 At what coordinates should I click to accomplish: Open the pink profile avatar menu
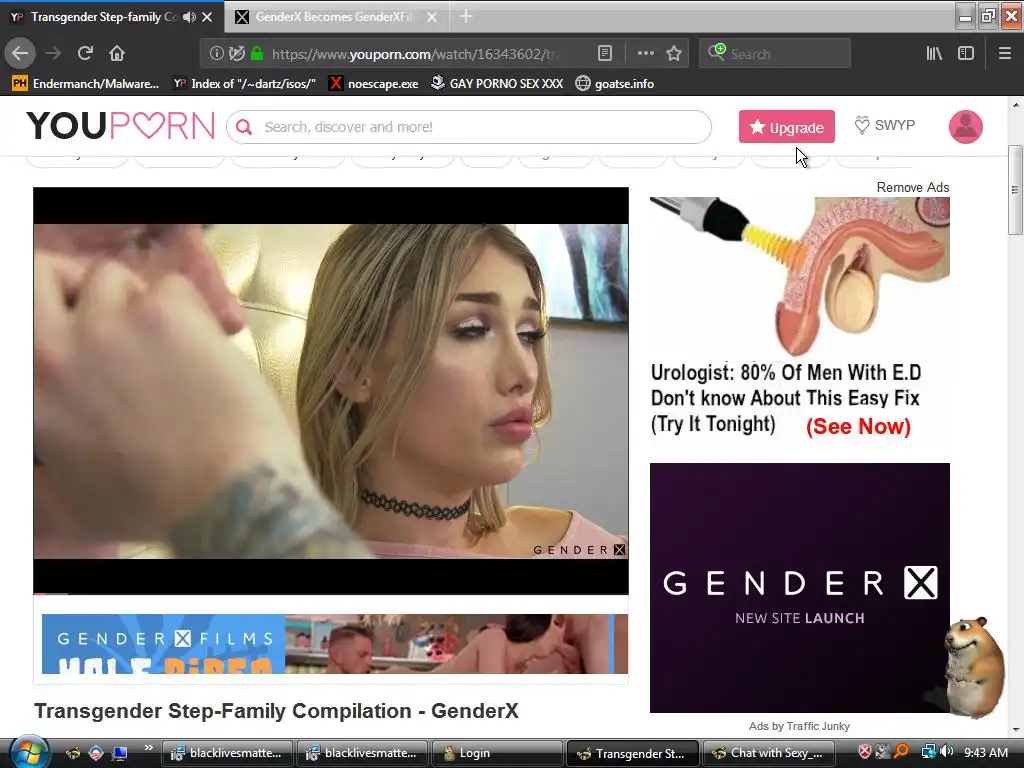(x=965, y=127)
